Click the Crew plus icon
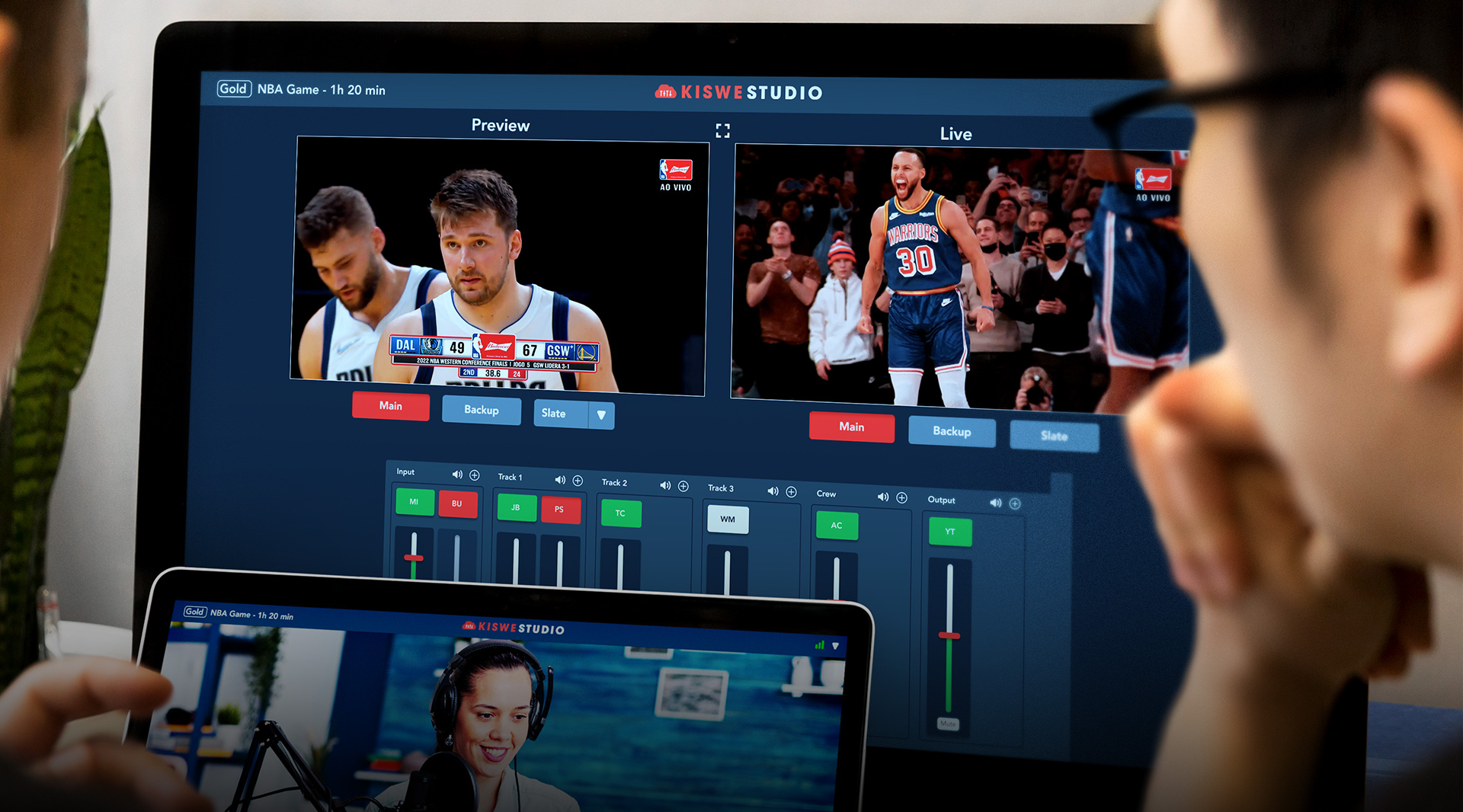This screenshot has width=1463, height=812. (901, 497)
